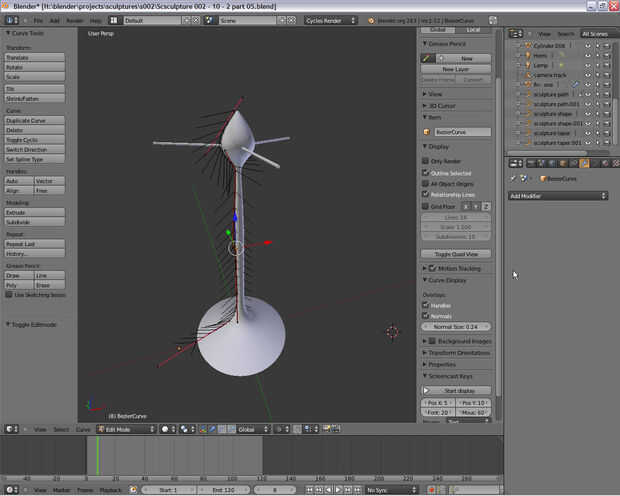Screen dimensions: 620x496
Task: Click the Cylinder.008 object icon in outliner
Action: pos(527,46)
